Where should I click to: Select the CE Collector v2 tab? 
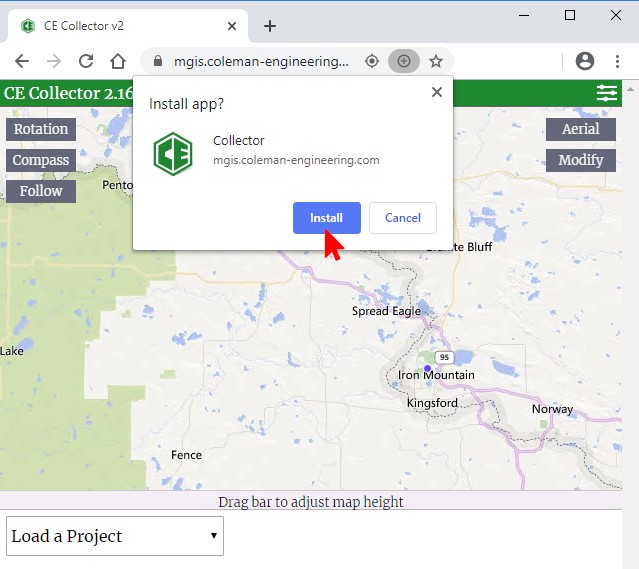coord(120,26)
